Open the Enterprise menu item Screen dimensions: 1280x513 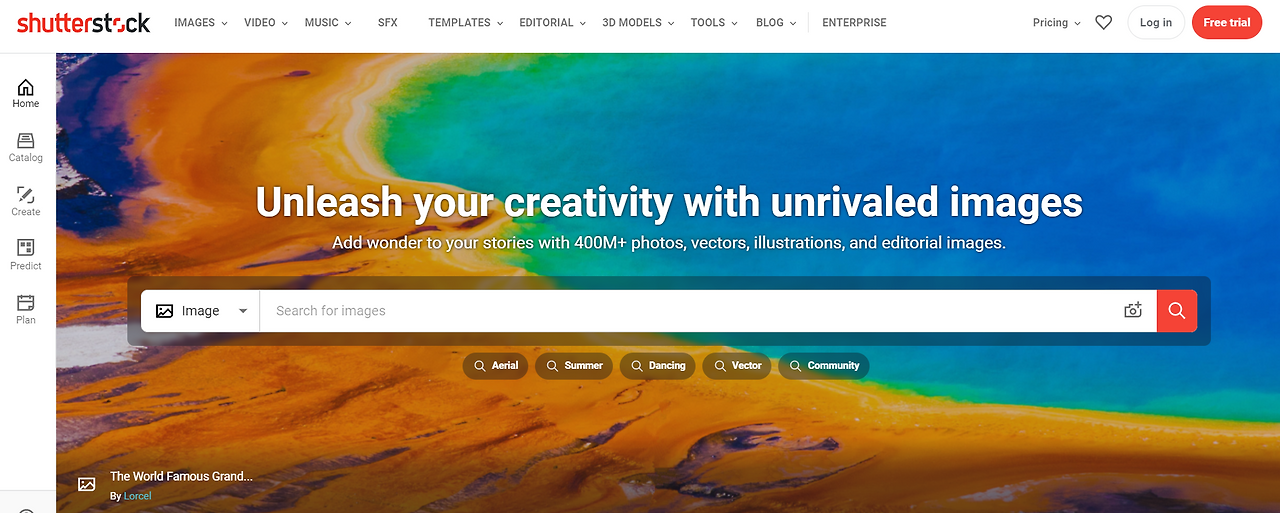point(854,22)
